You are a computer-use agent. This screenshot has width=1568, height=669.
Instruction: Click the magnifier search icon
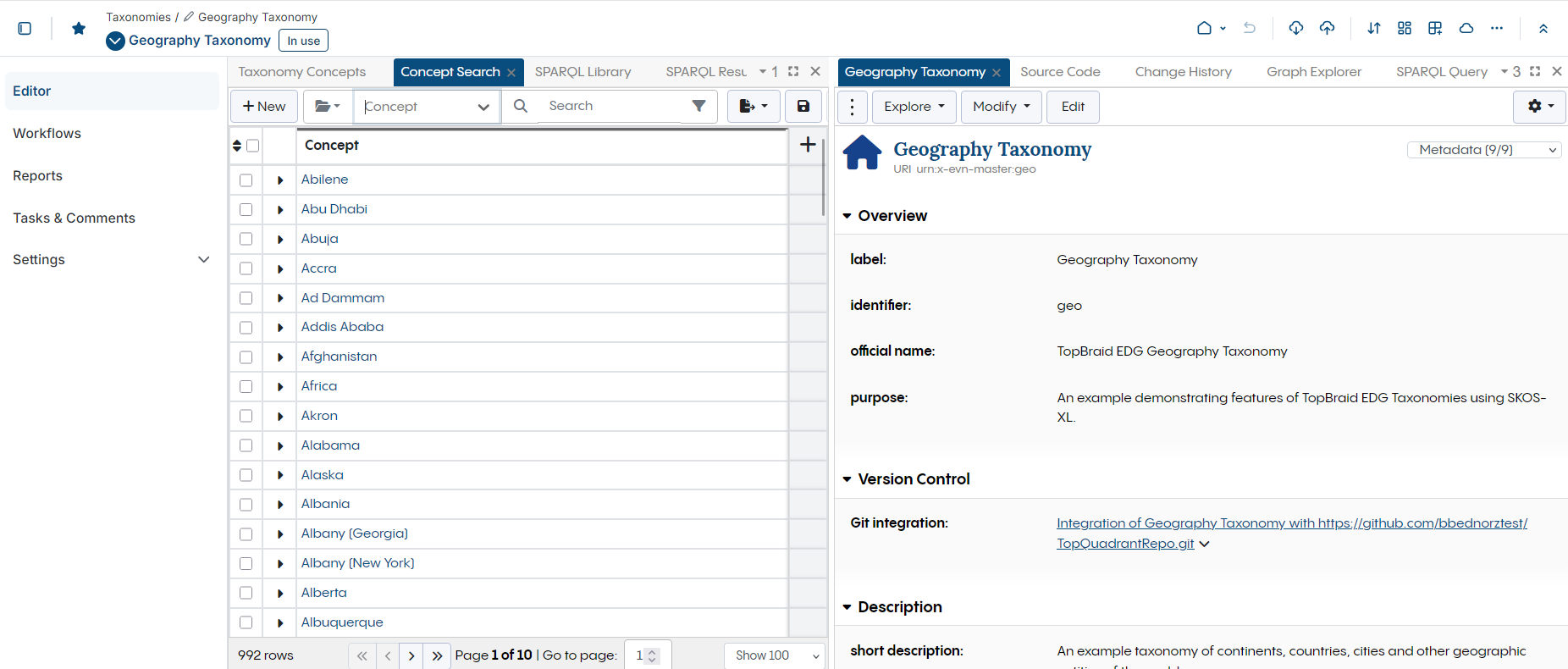point(521,106)
